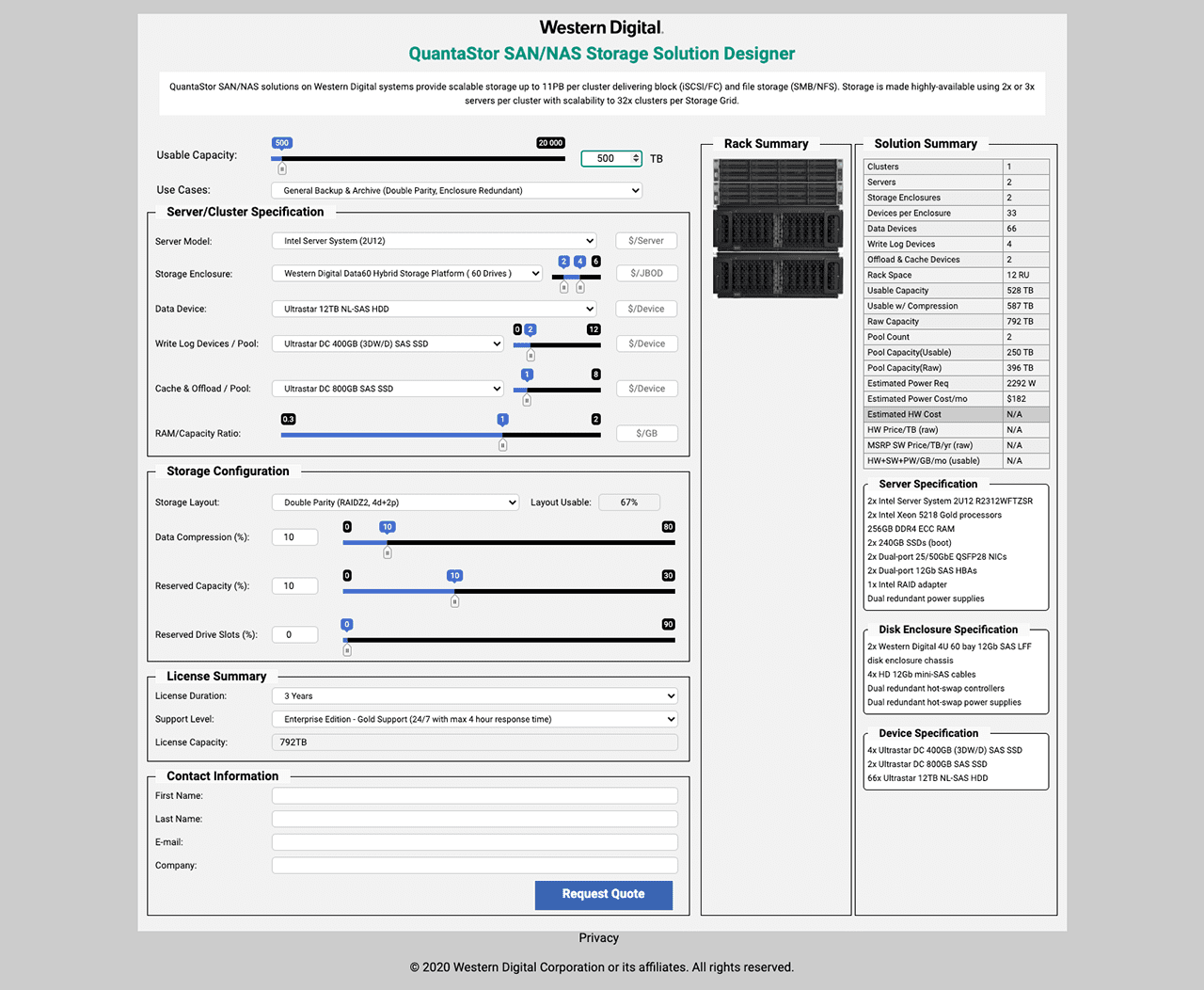Click the Usable w/ Compression row label
Viewport: 1204px width, 990px height.
912,307
